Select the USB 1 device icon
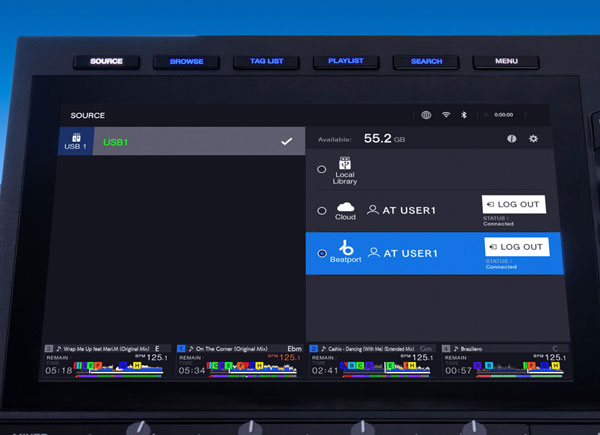Viewport: 600px width, 435px height. (x=75, y=141)
